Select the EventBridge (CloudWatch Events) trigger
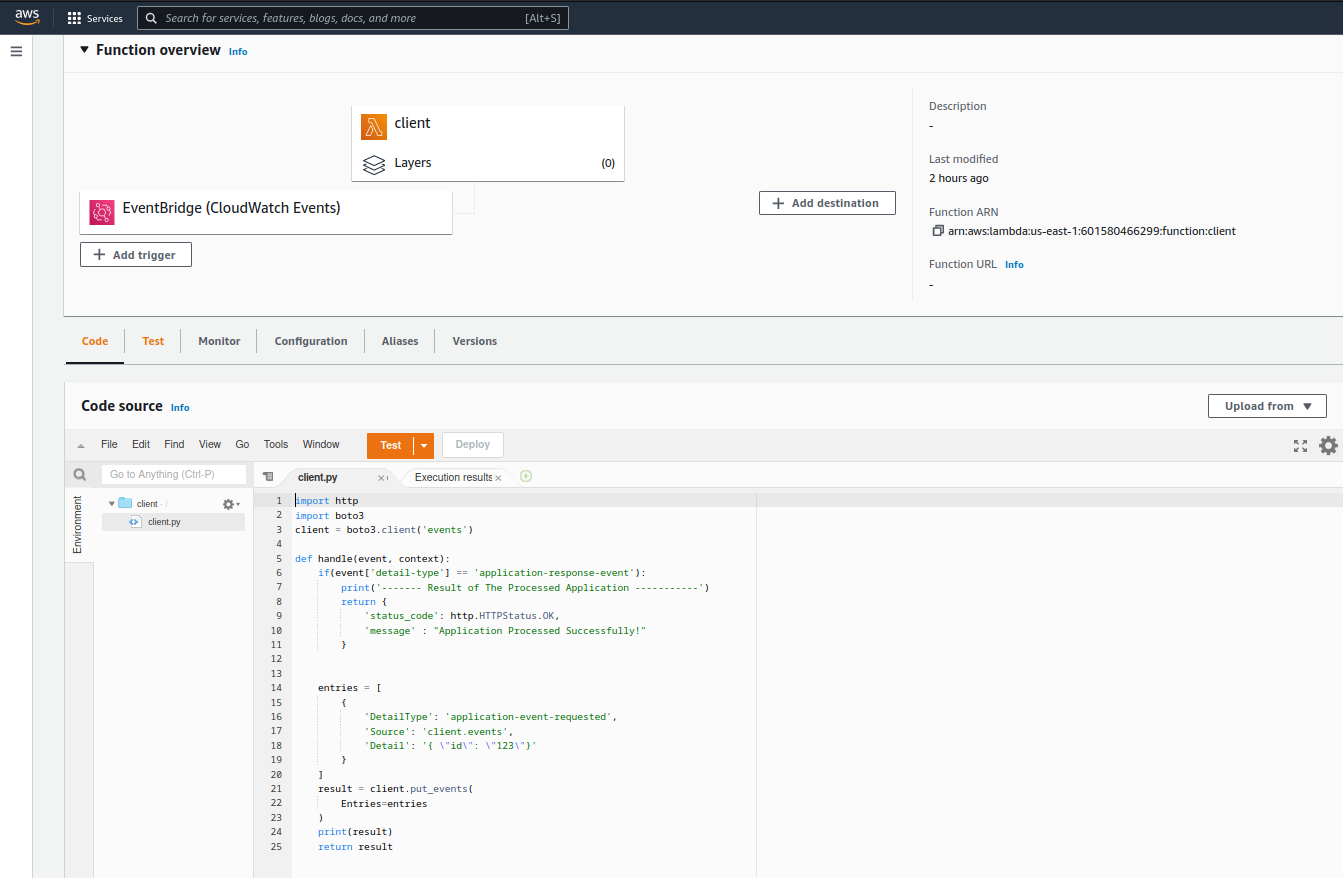The height and width of the screenshot is (878, 1343). (266, 212)
